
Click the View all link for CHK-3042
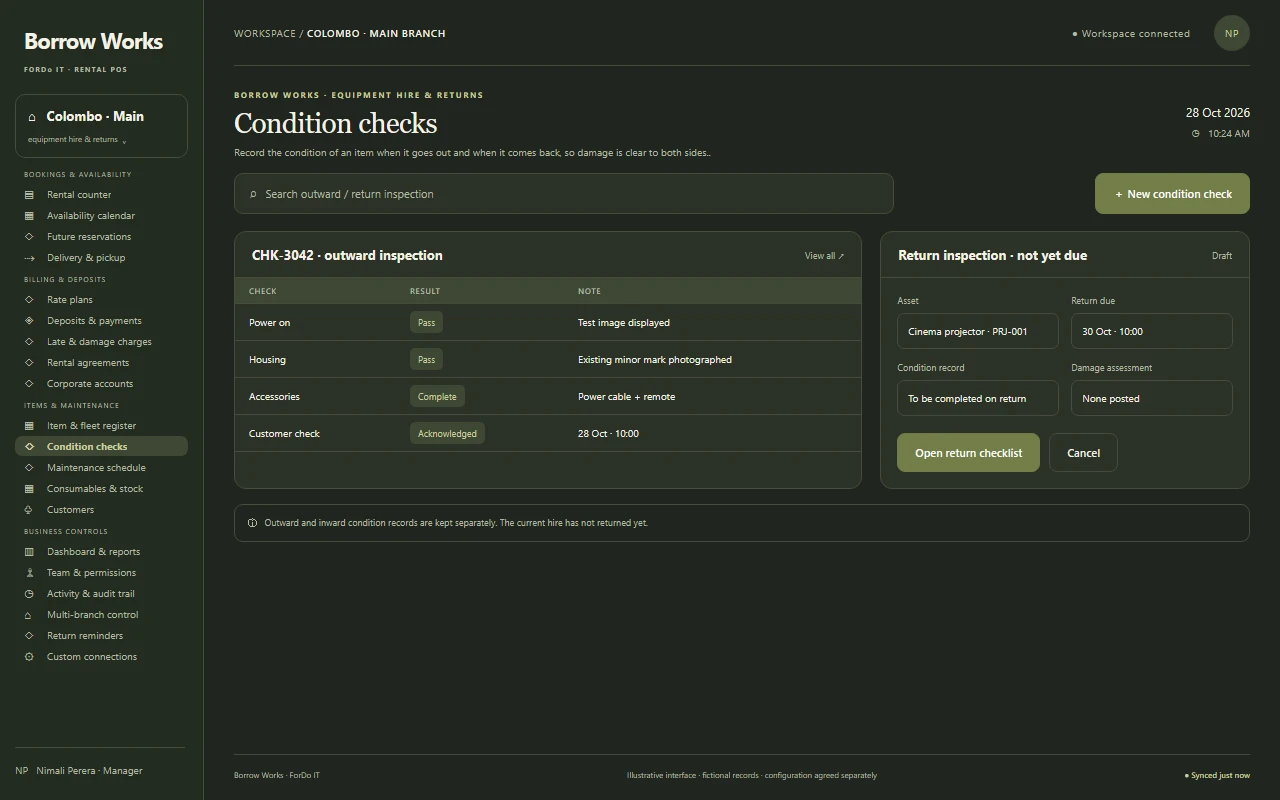click(824, 256)
